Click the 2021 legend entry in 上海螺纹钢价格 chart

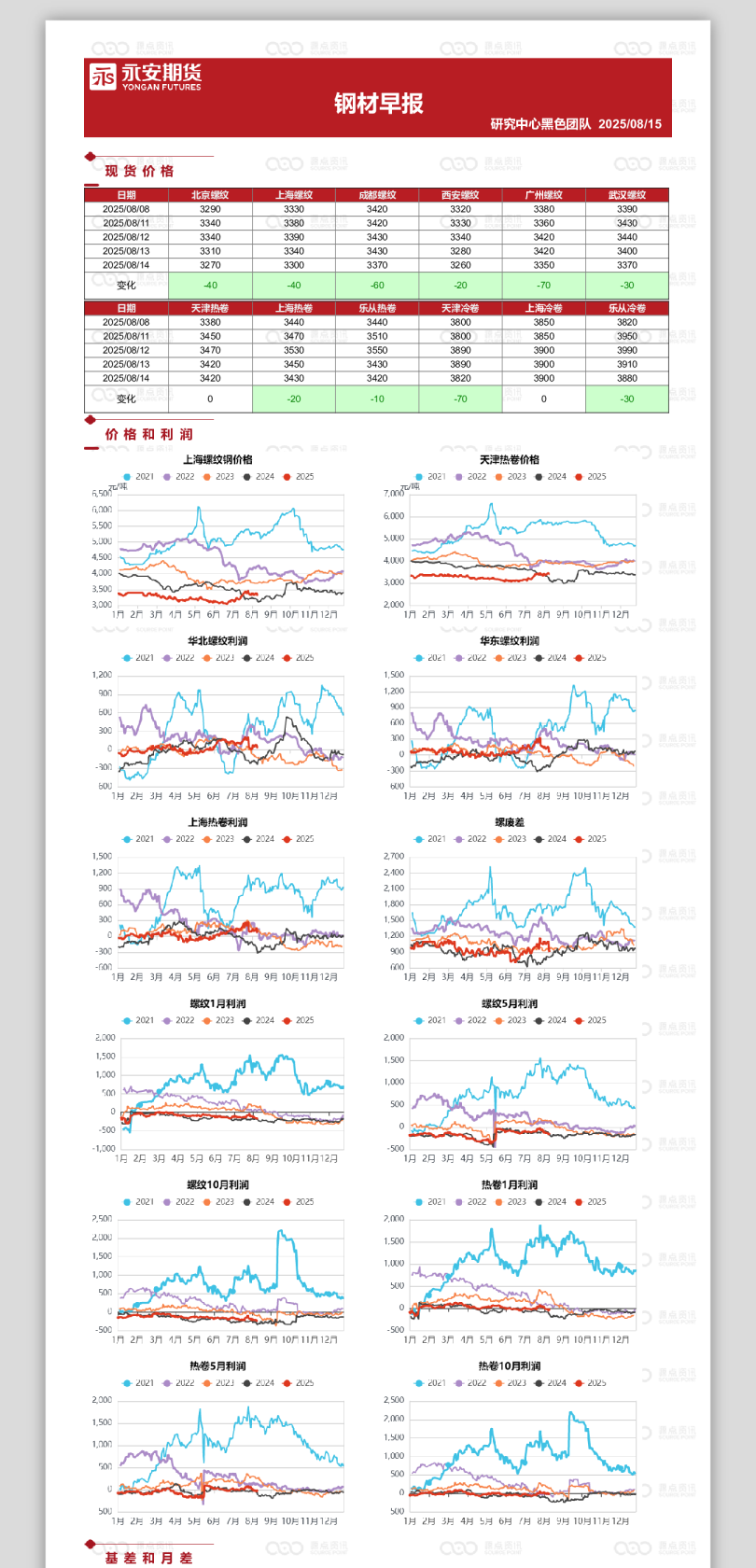pos(139,477)
